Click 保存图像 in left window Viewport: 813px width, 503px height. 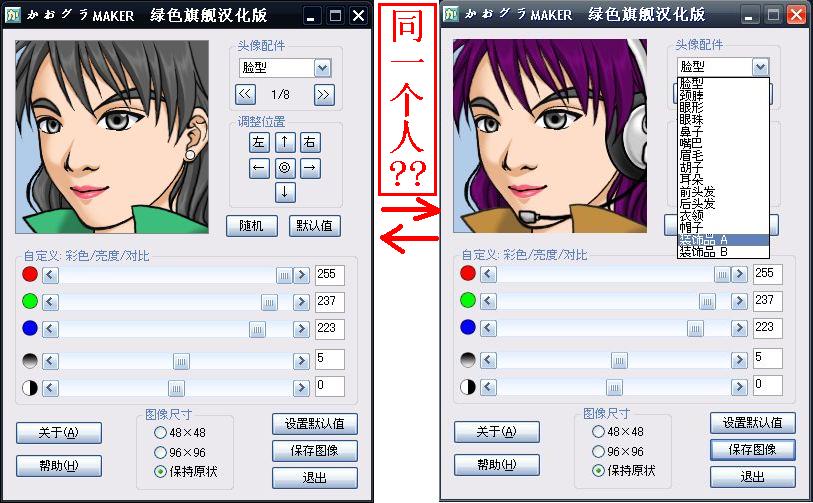tap(315, 451)
